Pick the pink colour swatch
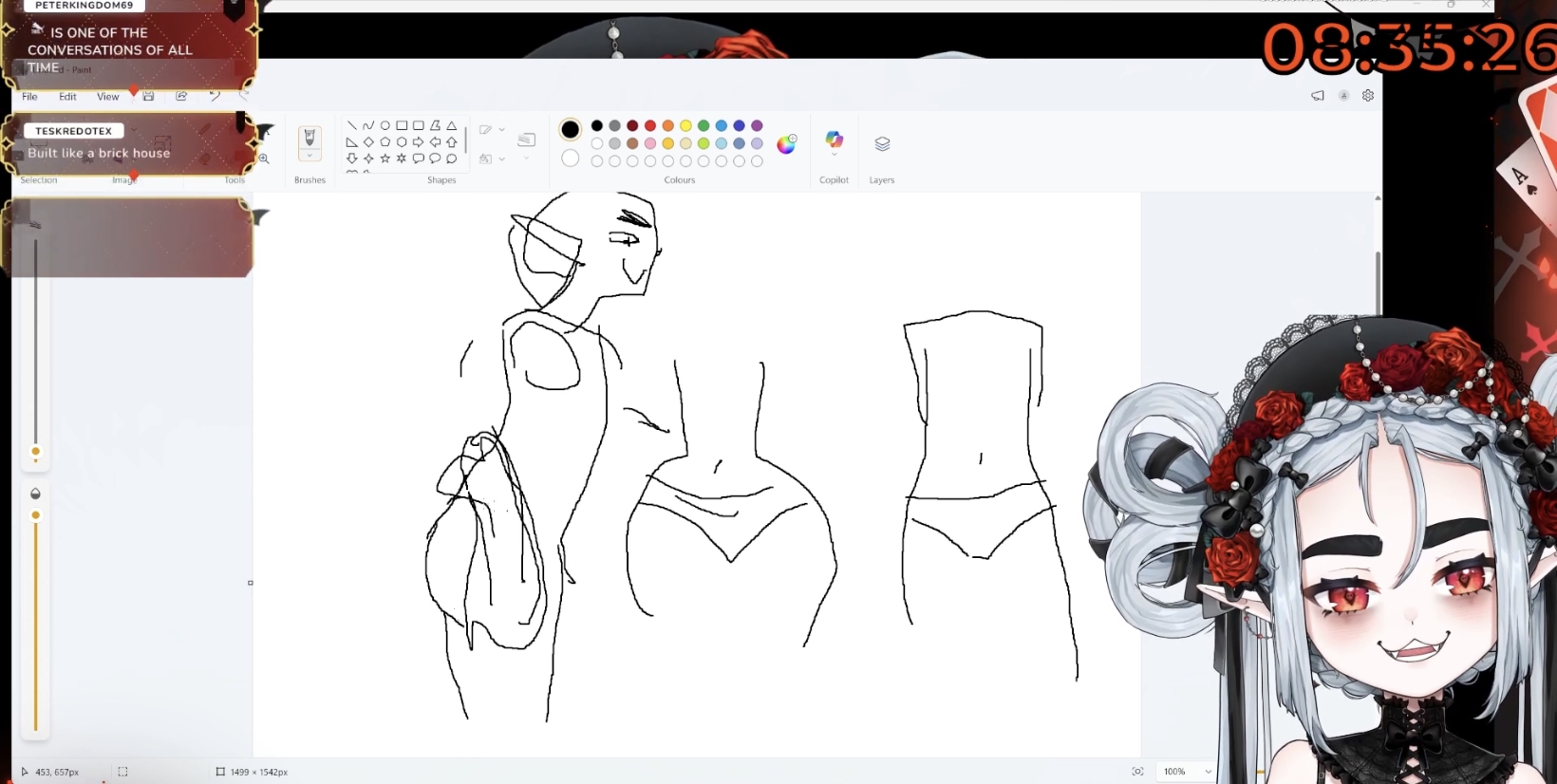The width and height of the screenshot is (1557, 784). [x=650, y=143]
